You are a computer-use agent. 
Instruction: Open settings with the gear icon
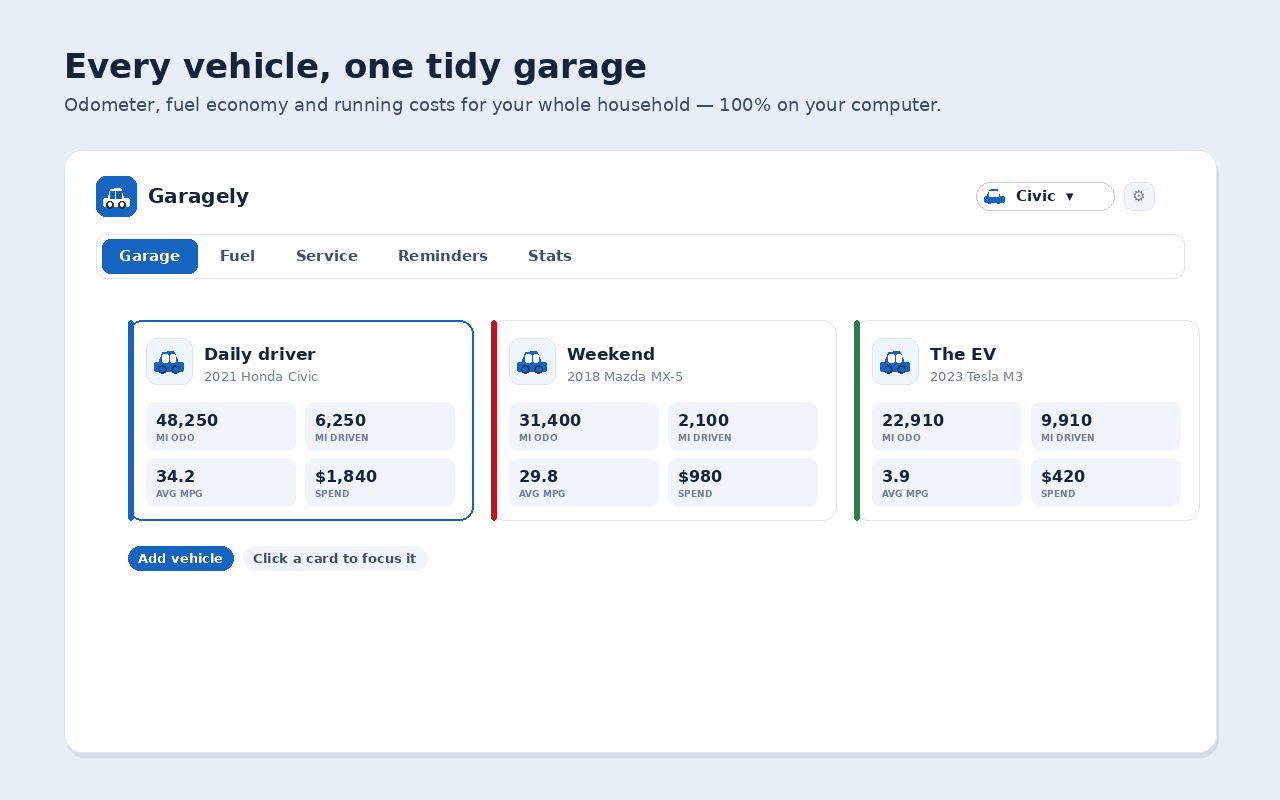click(1139, 196)
